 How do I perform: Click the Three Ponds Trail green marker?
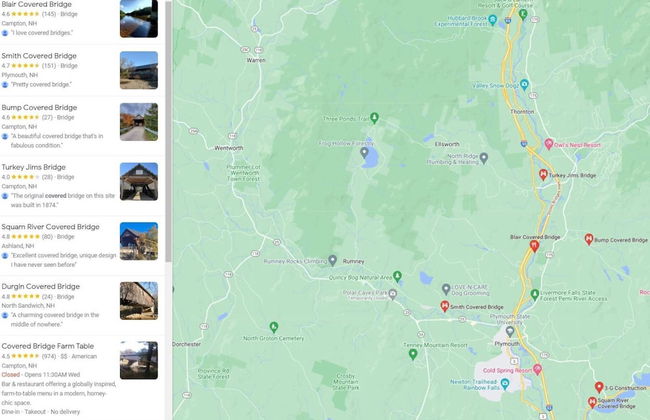pos(374,118)
